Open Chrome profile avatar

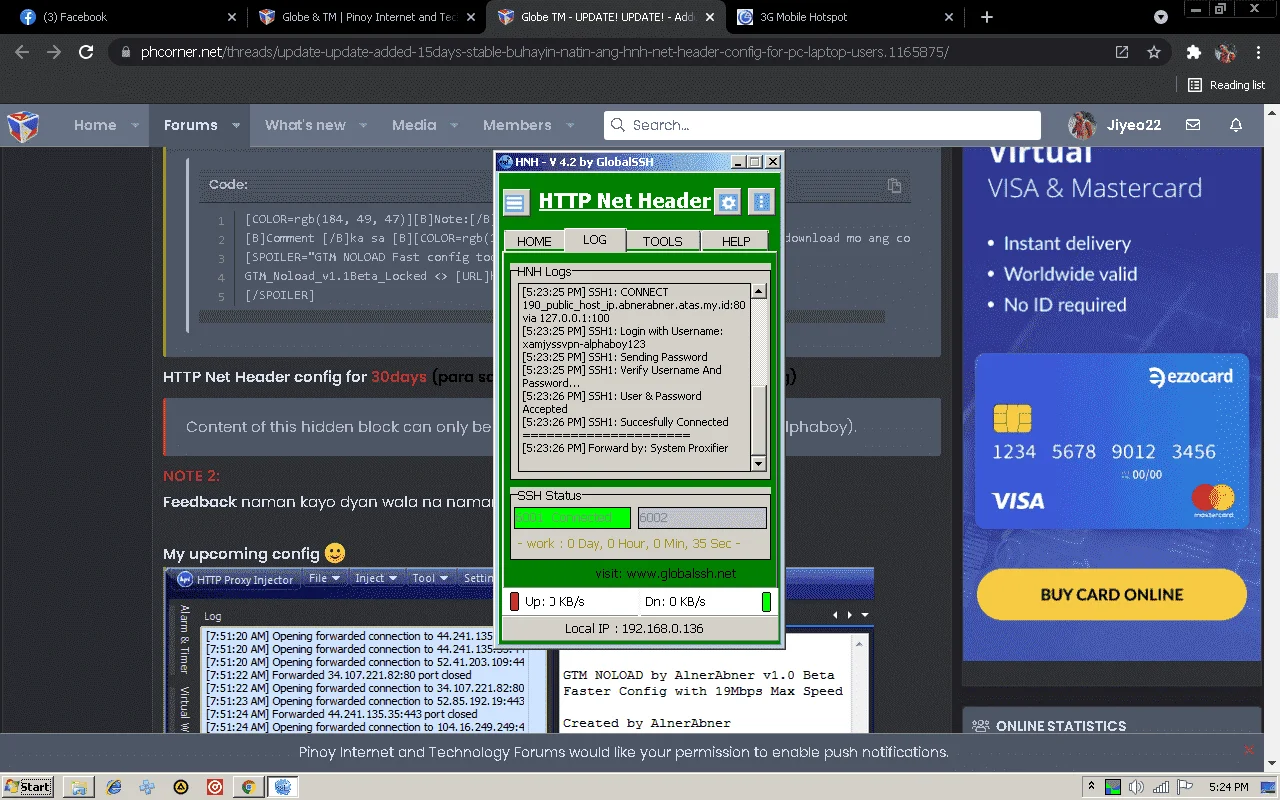tap(1225, 52)
